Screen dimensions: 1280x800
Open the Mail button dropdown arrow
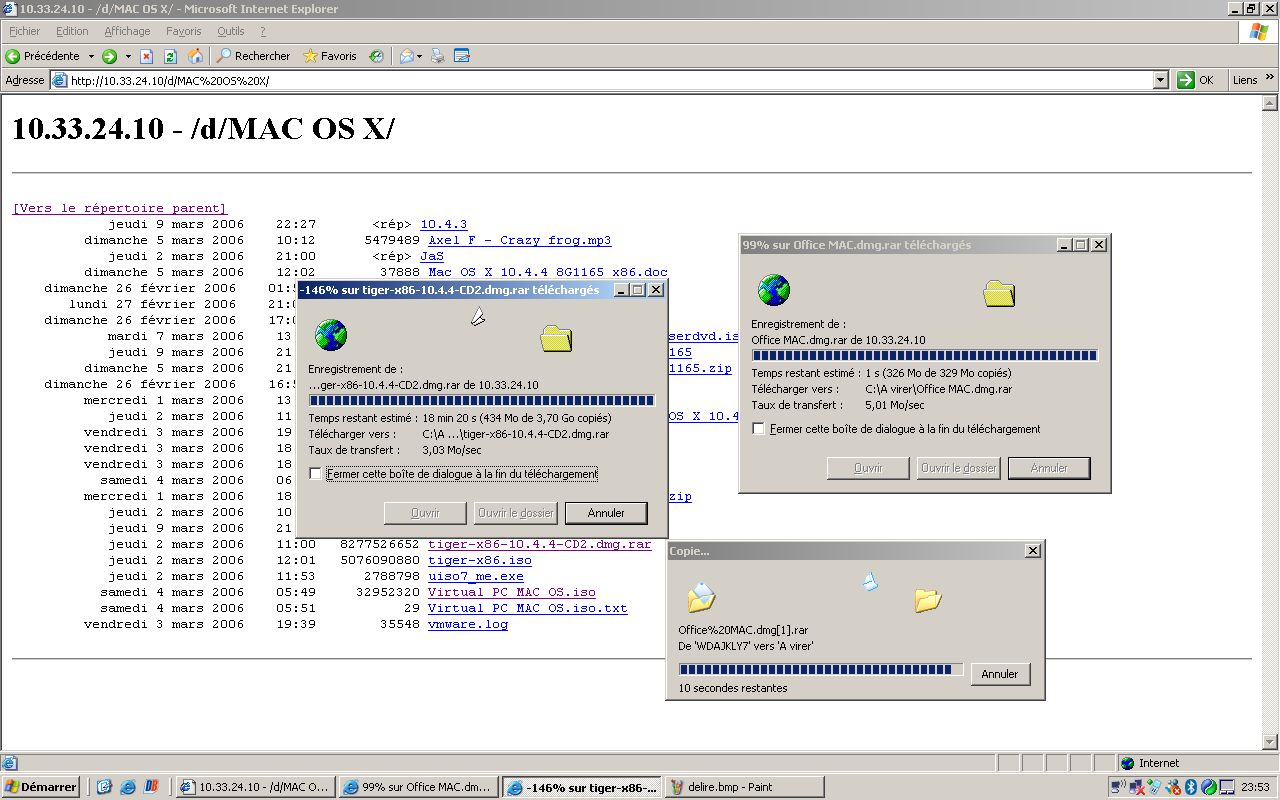420,56
